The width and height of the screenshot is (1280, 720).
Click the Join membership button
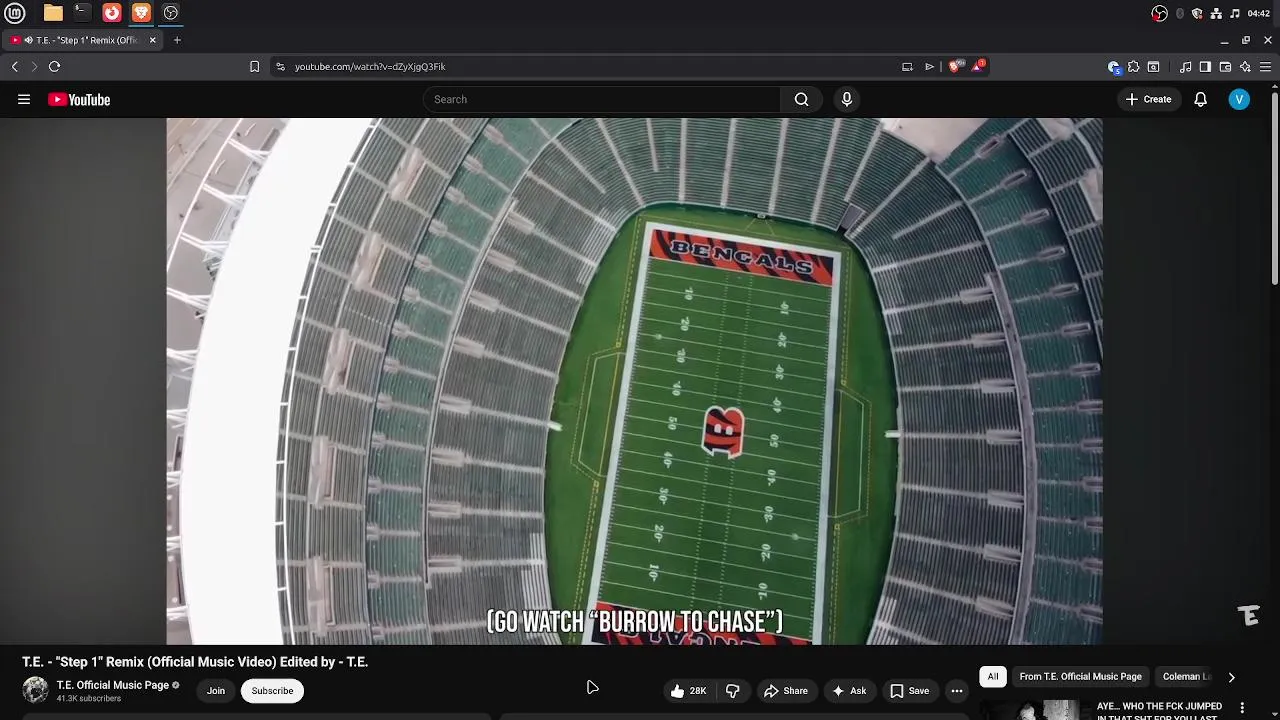[216, 691]
